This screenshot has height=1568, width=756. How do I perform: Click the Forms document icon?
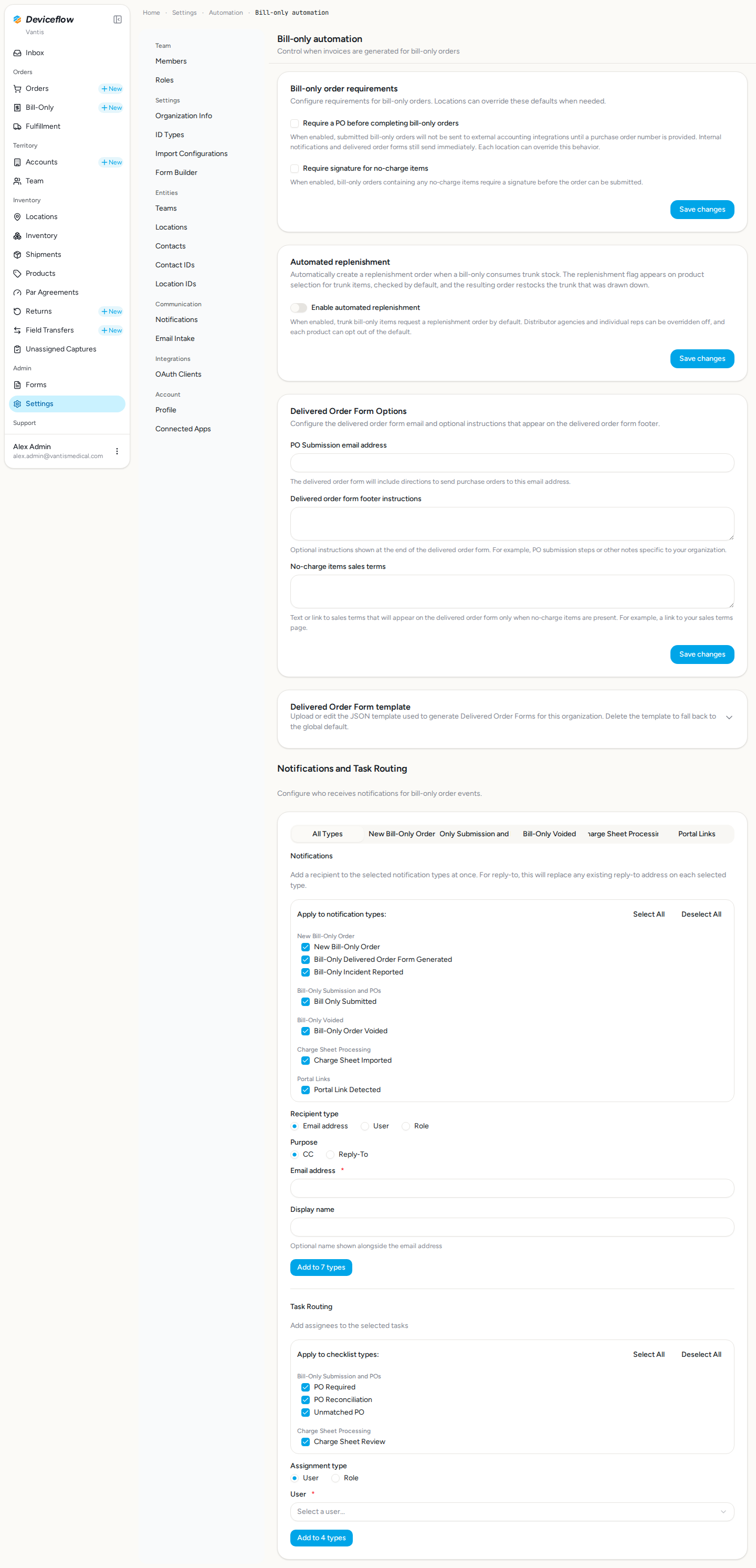[18, 386]
